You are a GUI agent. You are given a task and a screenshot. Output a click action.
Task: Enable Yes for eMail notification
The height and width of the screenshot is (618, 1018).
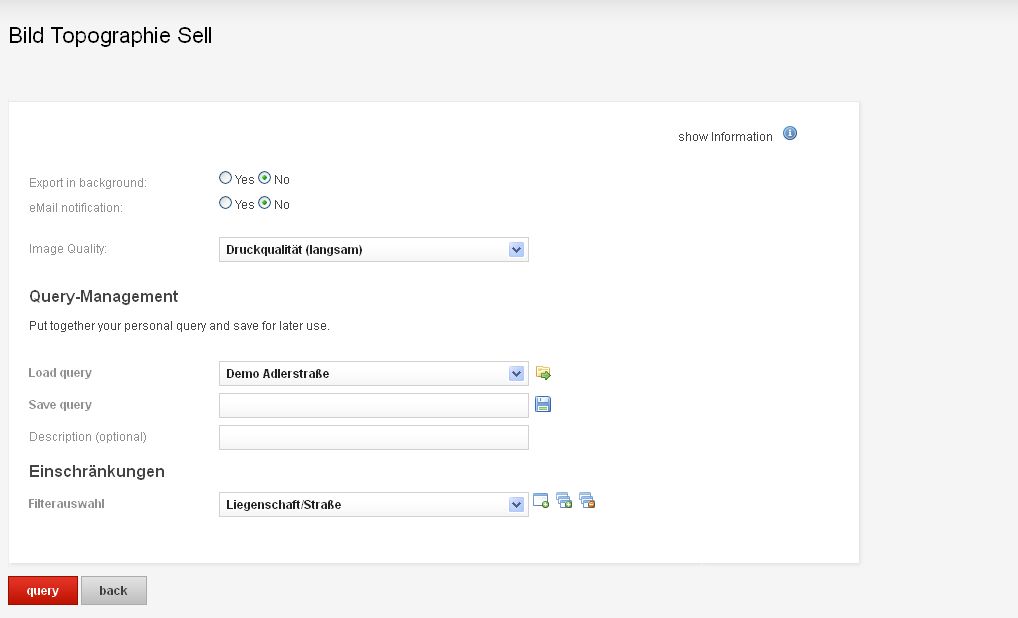225,203
